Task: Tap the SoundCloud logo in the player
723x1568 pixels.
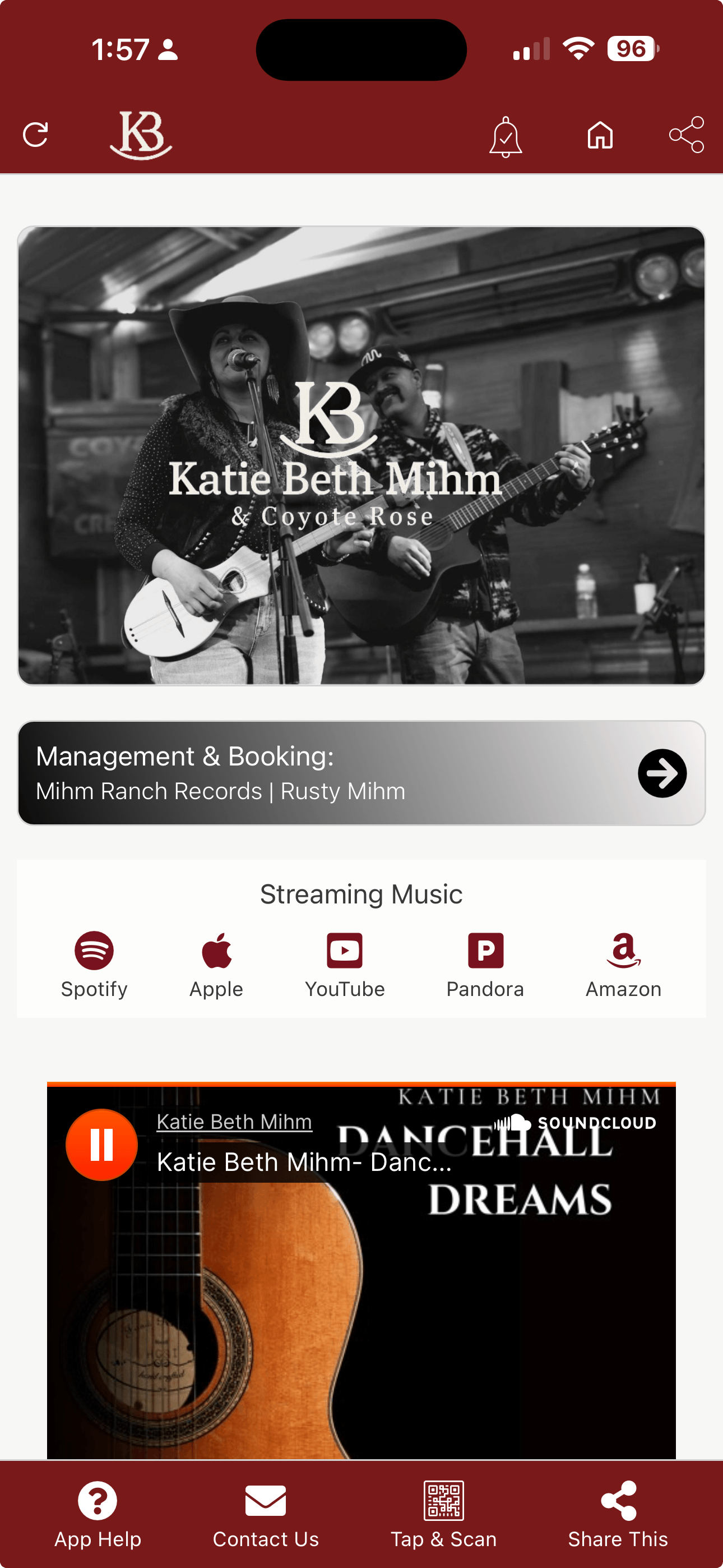Action: [x=574, y=1122]
